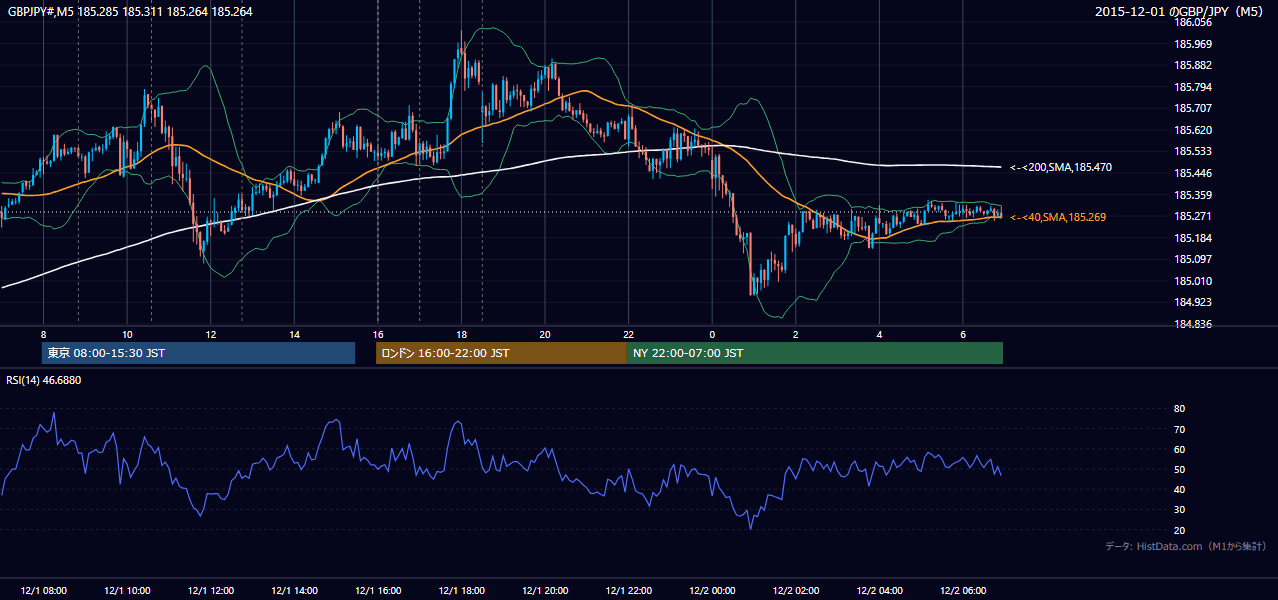The height and width of the screenshot is (600, 1278).
Task: Click price axis value 185.446
Action: click(1194, 173)
